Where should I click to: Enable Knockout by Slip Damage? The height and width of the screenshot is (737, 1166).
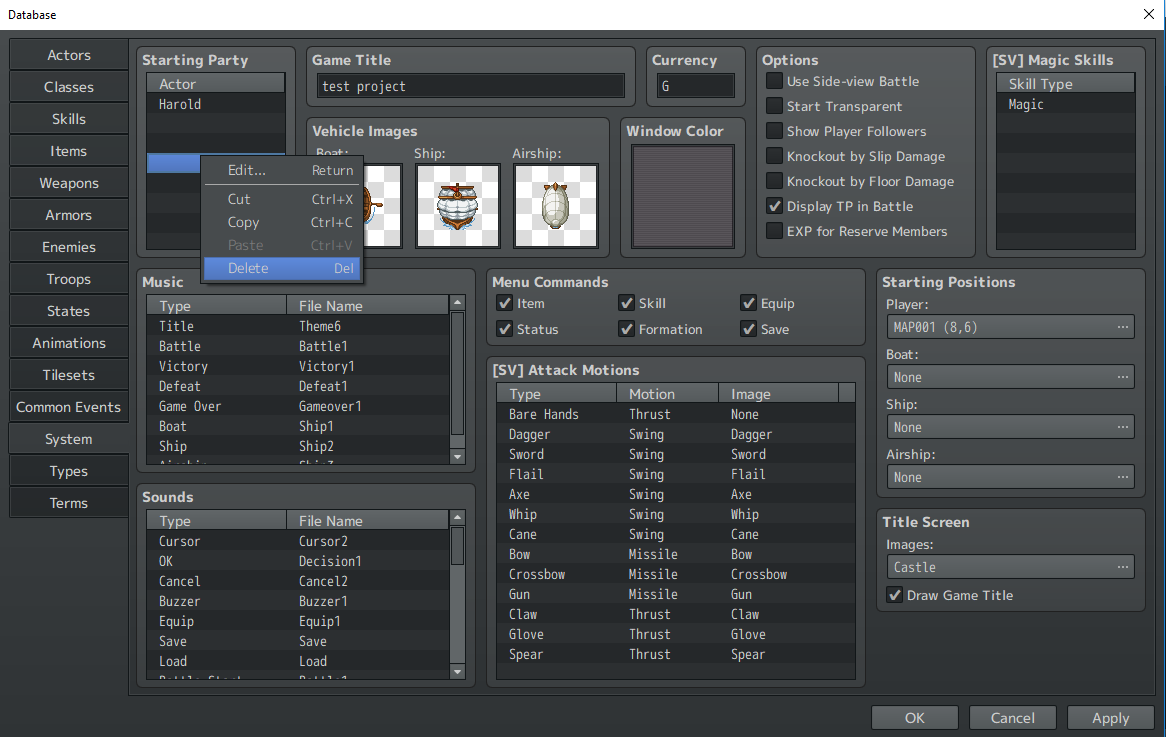coord(774,156)
